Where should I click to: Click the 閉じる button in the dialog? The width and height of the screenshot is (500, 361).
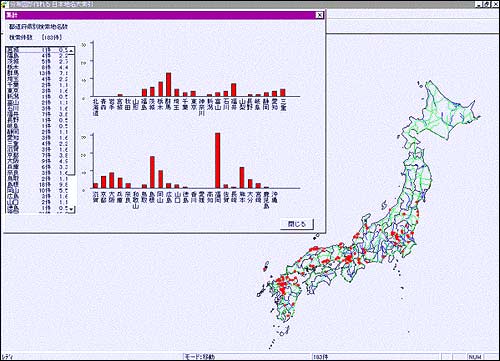coord(296,224)
